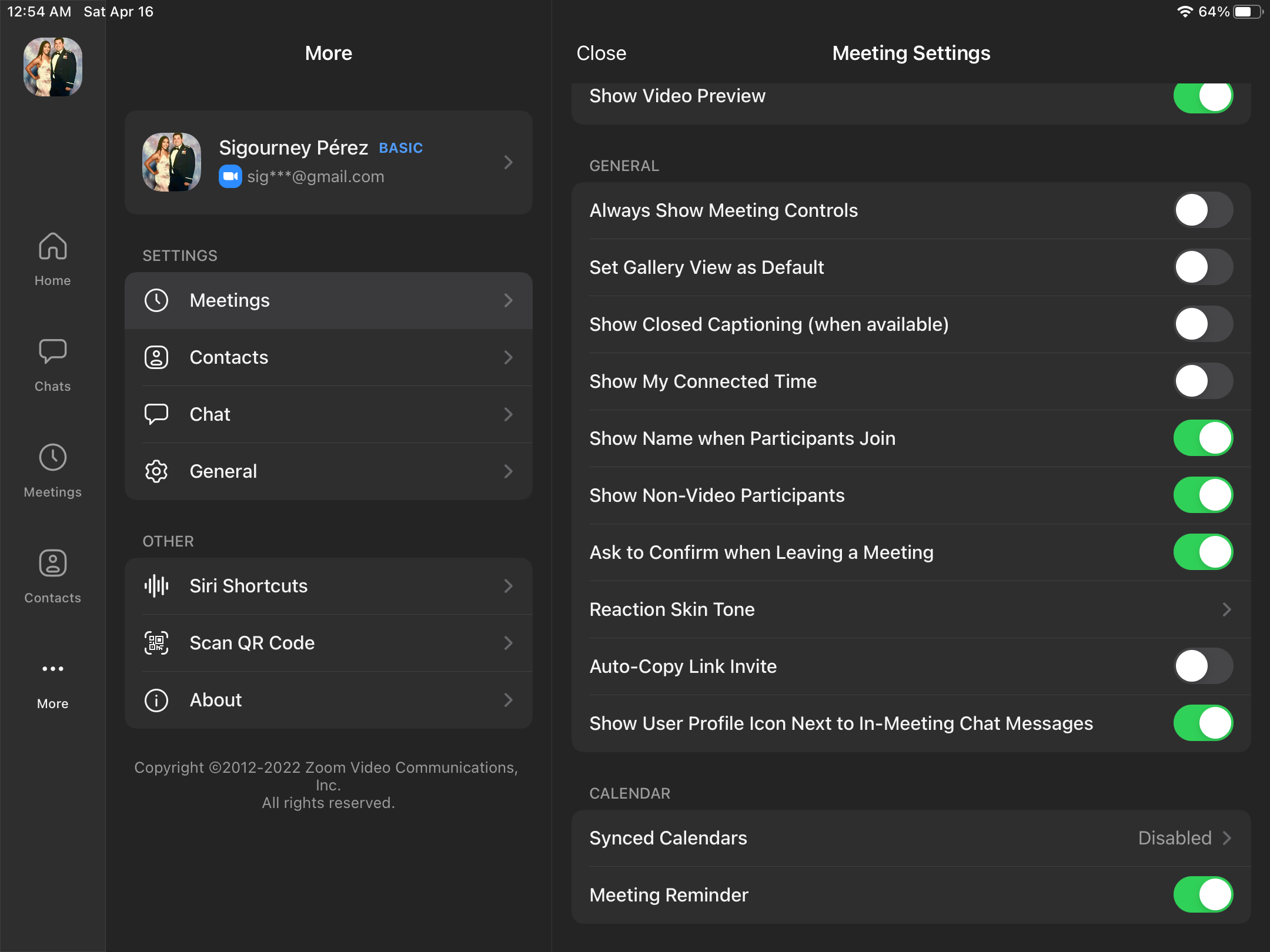This screenshot has width=1270, height=952.
Task: Disable Show Non-Video Participants switch
Action: click(1203, 495)
